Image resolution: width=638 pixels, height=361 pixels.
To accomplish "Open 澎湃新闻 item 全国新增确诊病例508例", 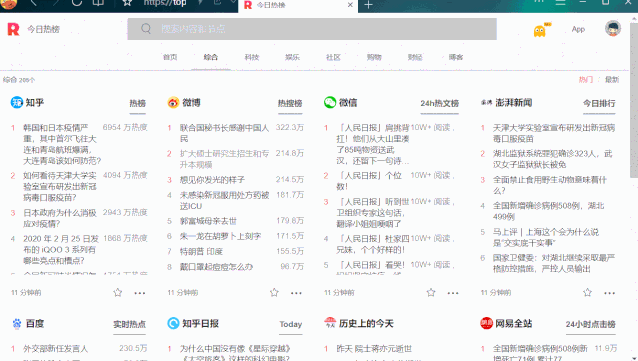I will tap(548, 211).
